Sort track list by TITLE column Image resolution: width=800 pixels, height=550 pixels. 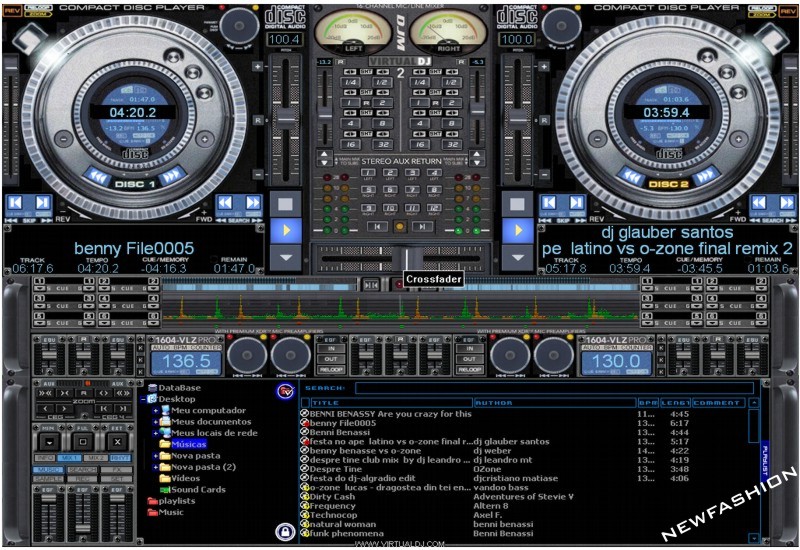coord(391,403)
